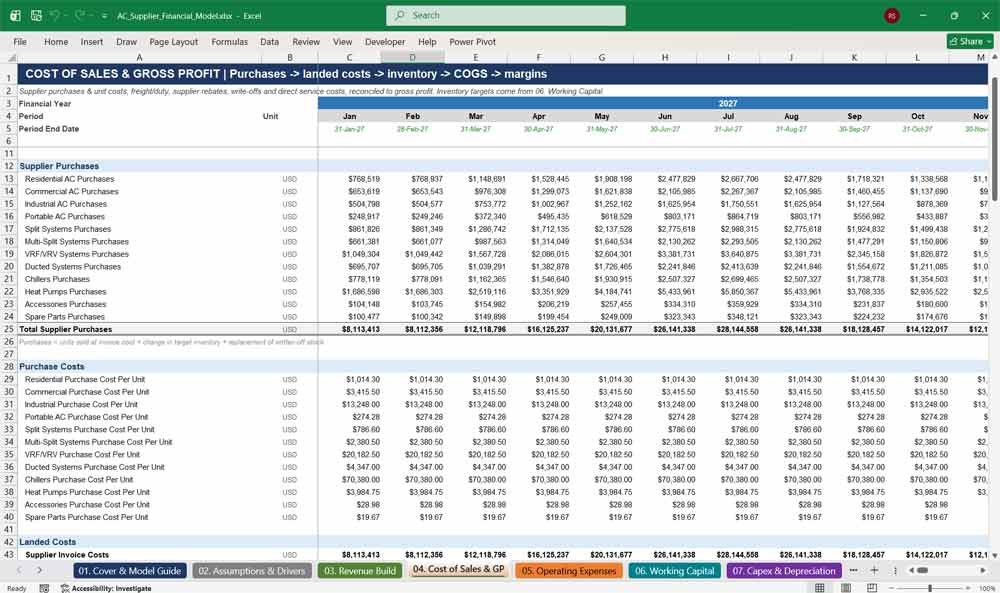
Task: Click the horizontal scrollbar thumb
Action: click(x=922, y=571)
